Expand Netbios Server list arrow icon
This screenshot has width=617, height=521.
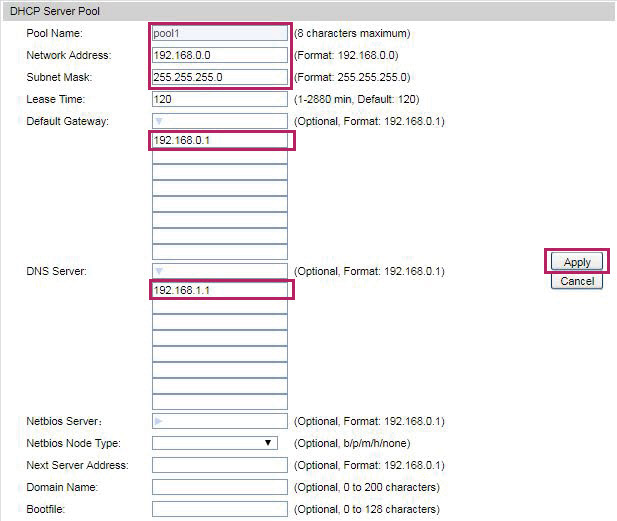click(x=159, y=421)
